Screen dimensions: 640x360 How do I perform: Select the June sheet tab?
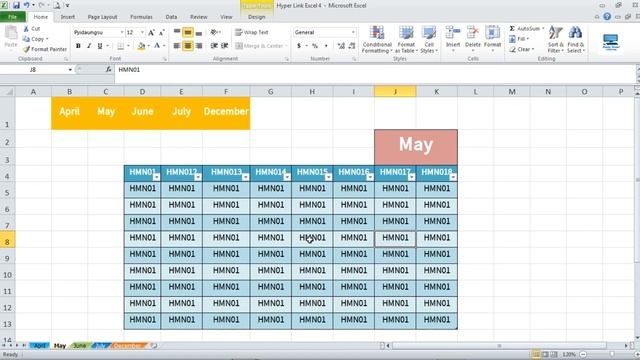pos(80,346)
